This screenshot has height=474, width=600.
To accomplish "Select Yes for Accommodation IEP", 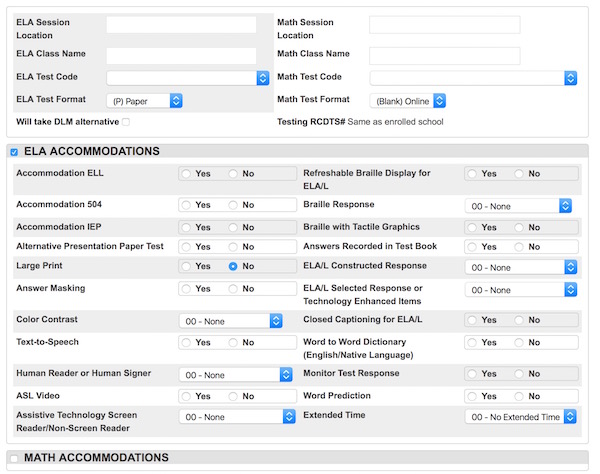I will (x=186, y=228).
